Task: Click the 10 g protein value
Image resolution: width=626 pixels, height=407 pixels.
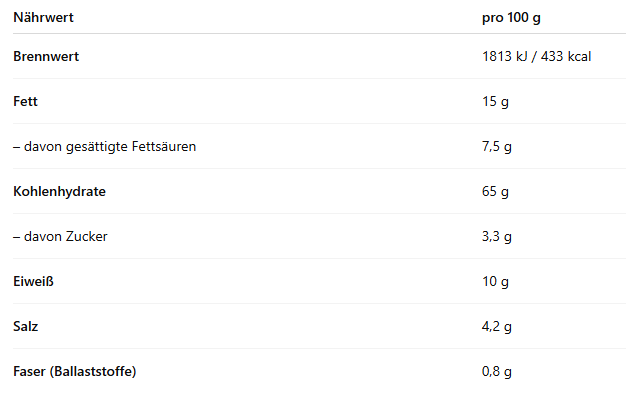Action: [x=496, y=281]
